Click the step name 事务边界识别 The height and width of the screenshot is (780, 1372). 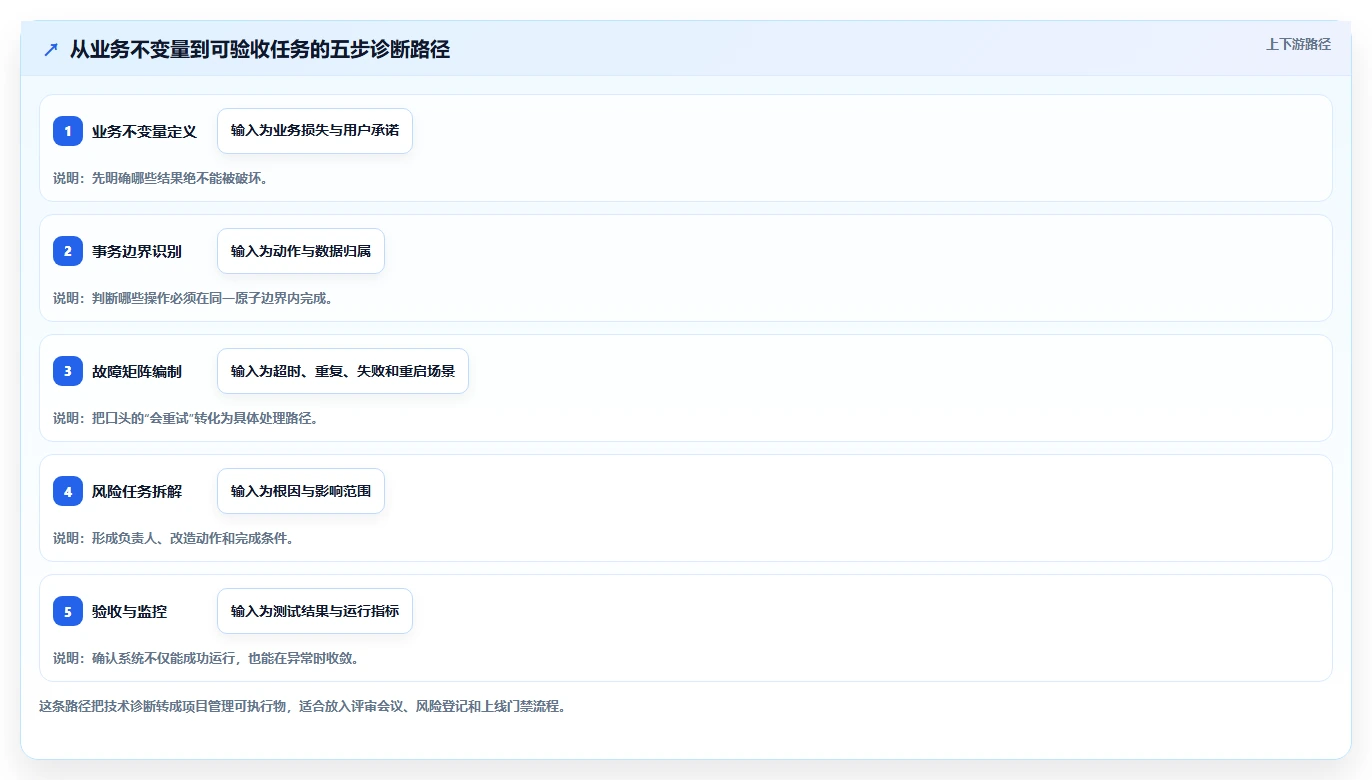[x=137, y=251]
